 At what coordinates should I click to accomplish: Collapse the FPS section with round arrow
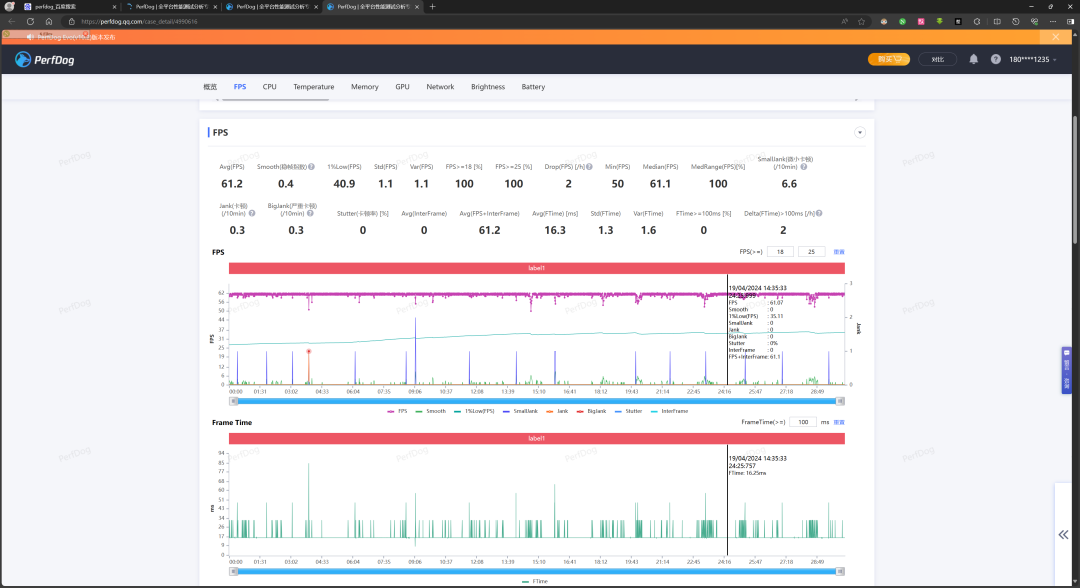859,132
